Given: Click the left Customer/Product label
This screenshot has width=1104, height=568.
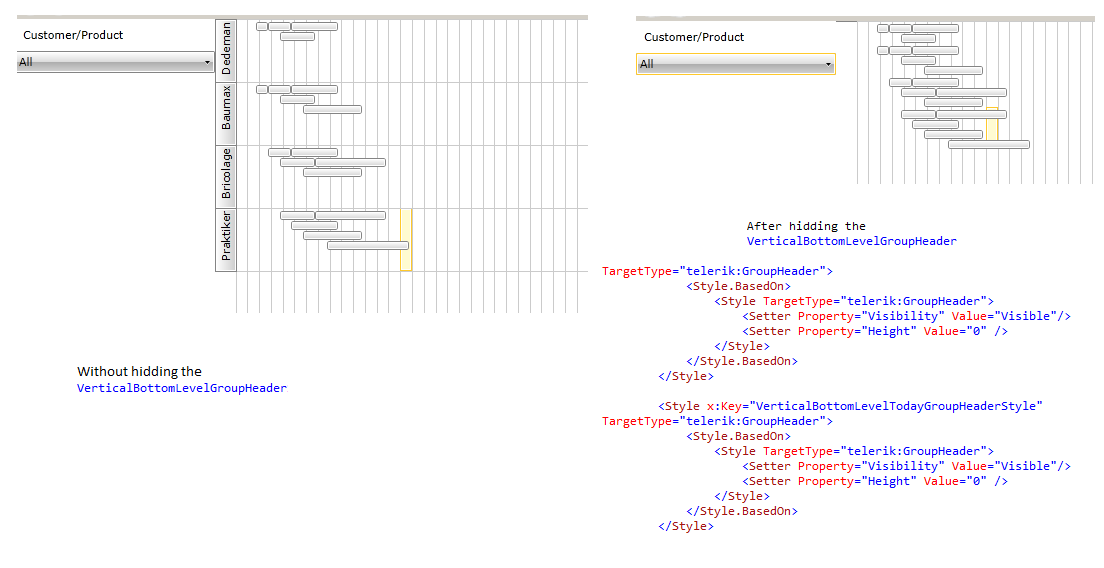Looking at the screenshot, I should tap(73, 35).
